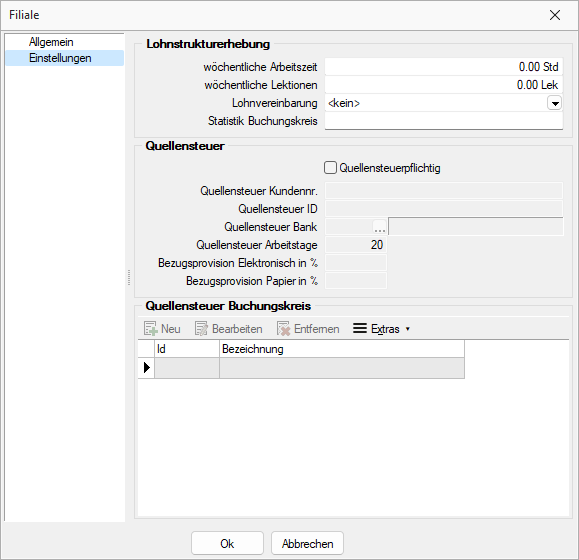Expand Extras menu arrow
The width and height of the screenshot is (579, 560).
[x=408, y=329]
